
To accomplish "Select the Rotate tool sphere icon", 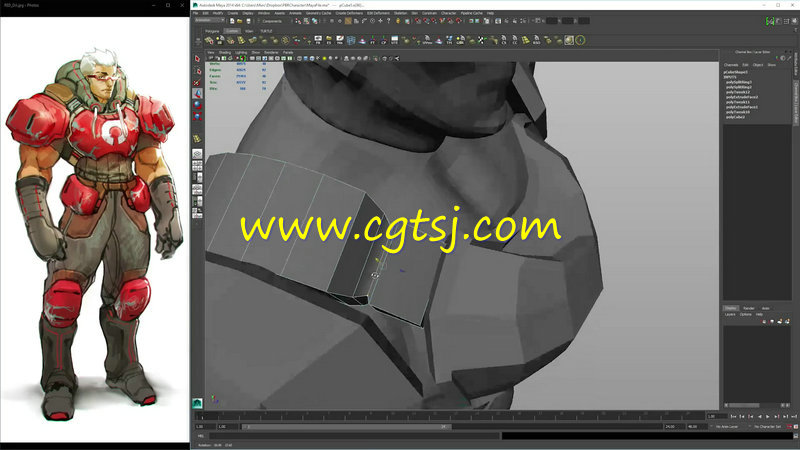I will pos(197,105).
